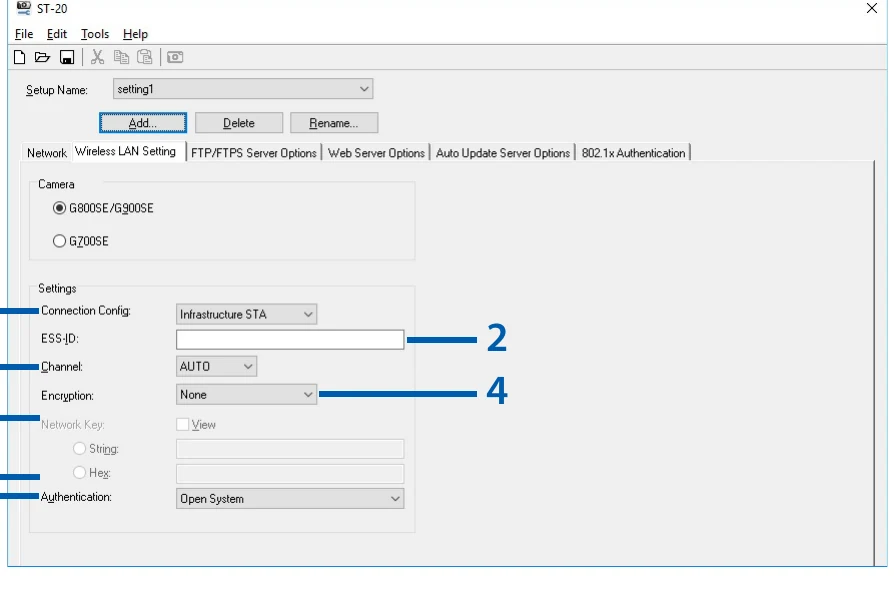The width and height of the screenshot is (894, 597).
Task: Expand the Authentication Open System dropdown
Action: pyautogui.click(x=290, y=499)
